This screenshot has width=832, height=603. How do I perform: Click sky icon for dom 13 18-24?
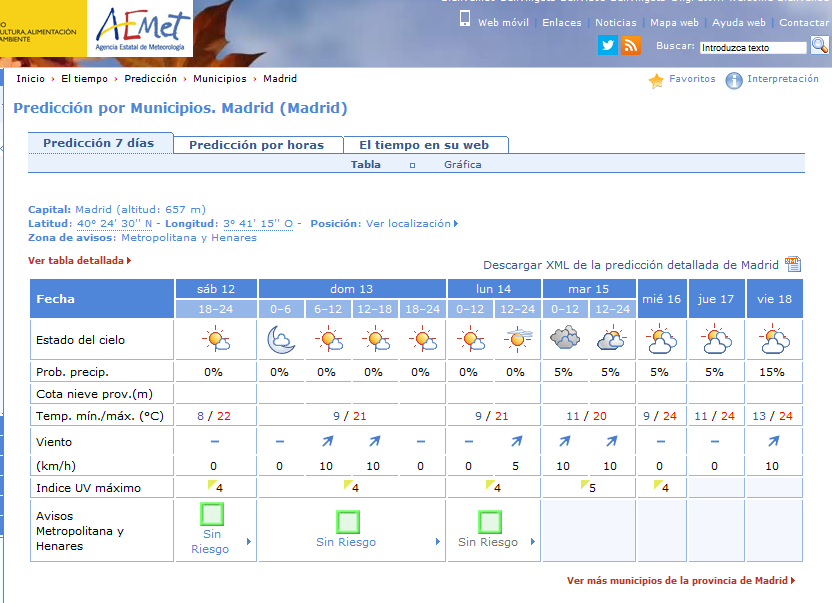click(x=422, y=340)
